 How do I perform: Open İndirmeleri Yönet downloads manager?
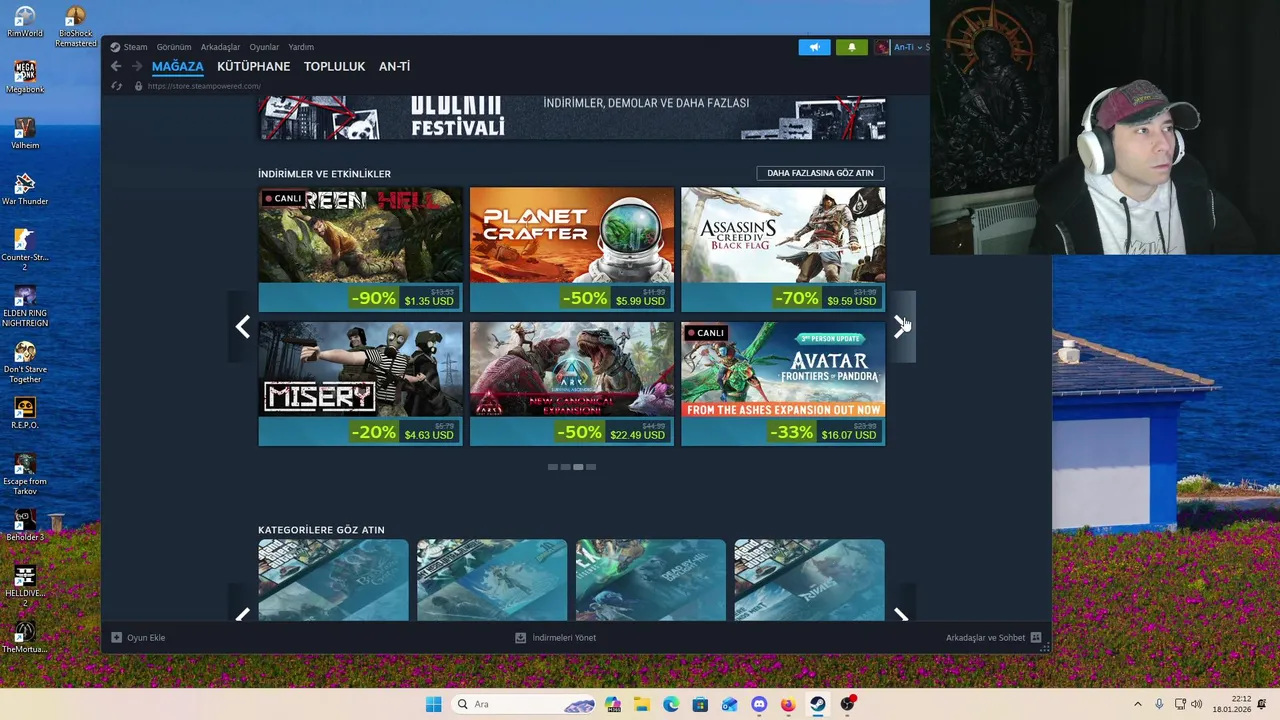click(x=564, y=637)
